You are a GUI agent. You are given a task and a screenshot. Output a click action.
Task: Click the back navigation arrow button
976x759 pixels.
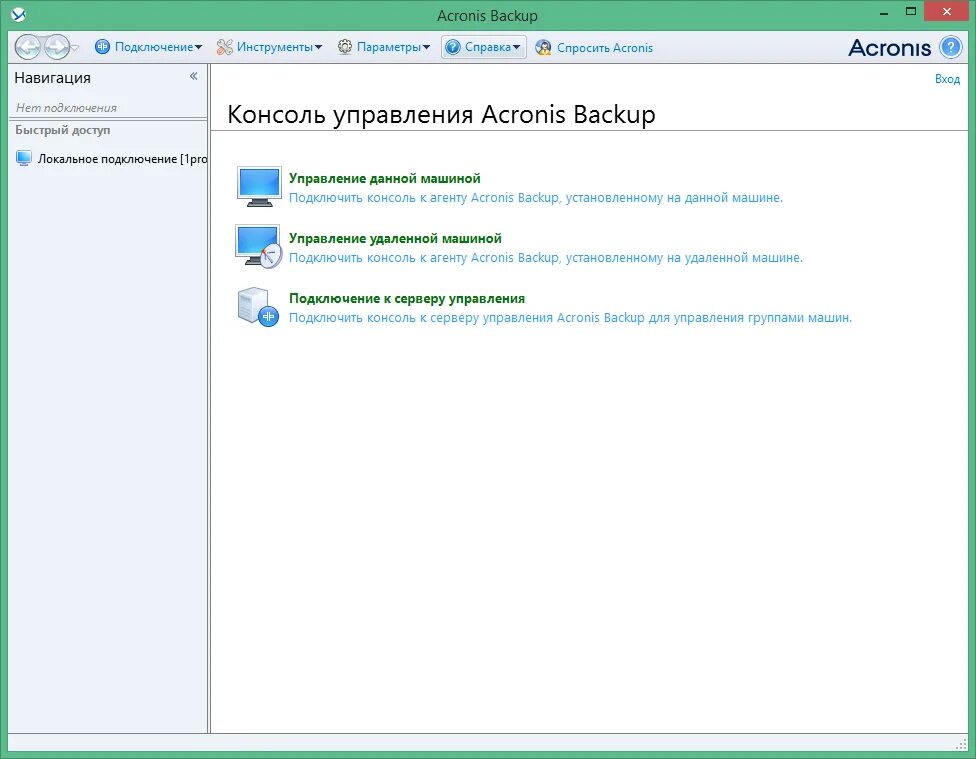(x=27, y=47)
